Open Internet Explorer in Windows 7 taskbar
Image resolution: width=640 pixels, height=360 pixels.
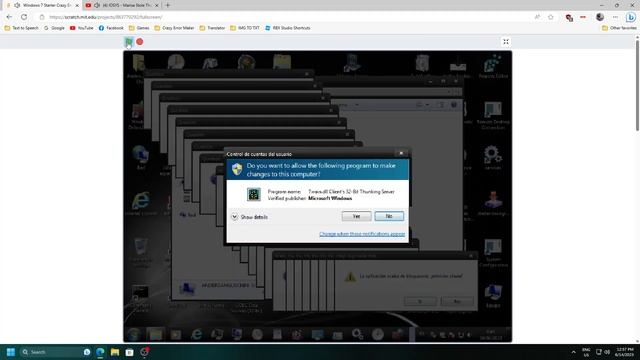(x=196, y=334)
